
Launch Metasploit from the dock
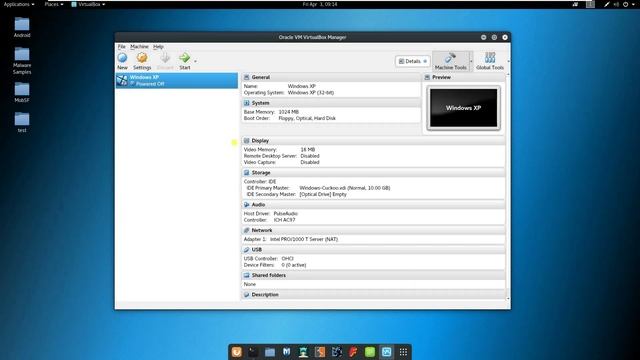pyautogui.click(x=287, y=352)
